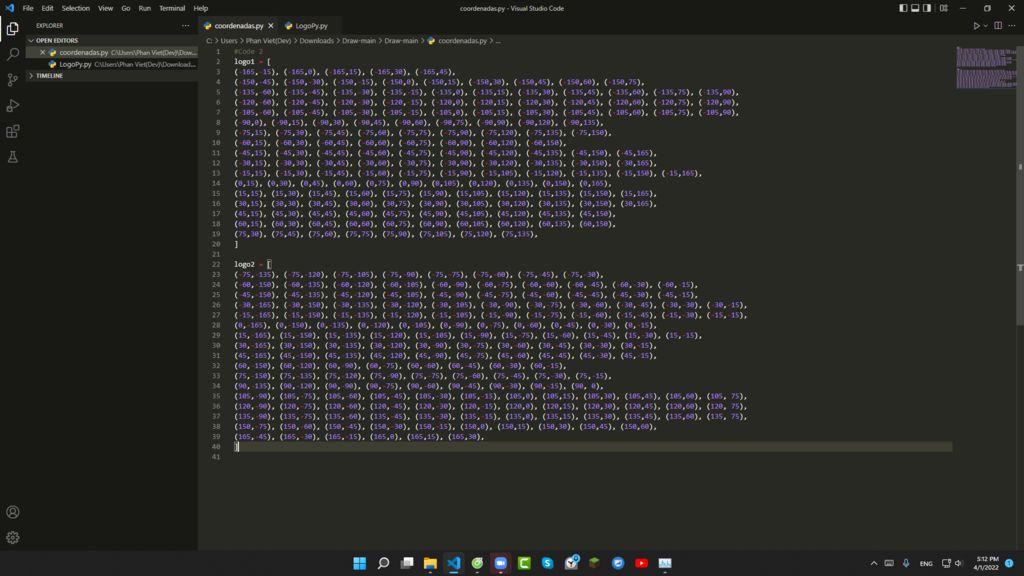Image resolution: width=1024 pixels, height=576 pixels.
Task: Click the Run Python File play icon
Action: 976,25
